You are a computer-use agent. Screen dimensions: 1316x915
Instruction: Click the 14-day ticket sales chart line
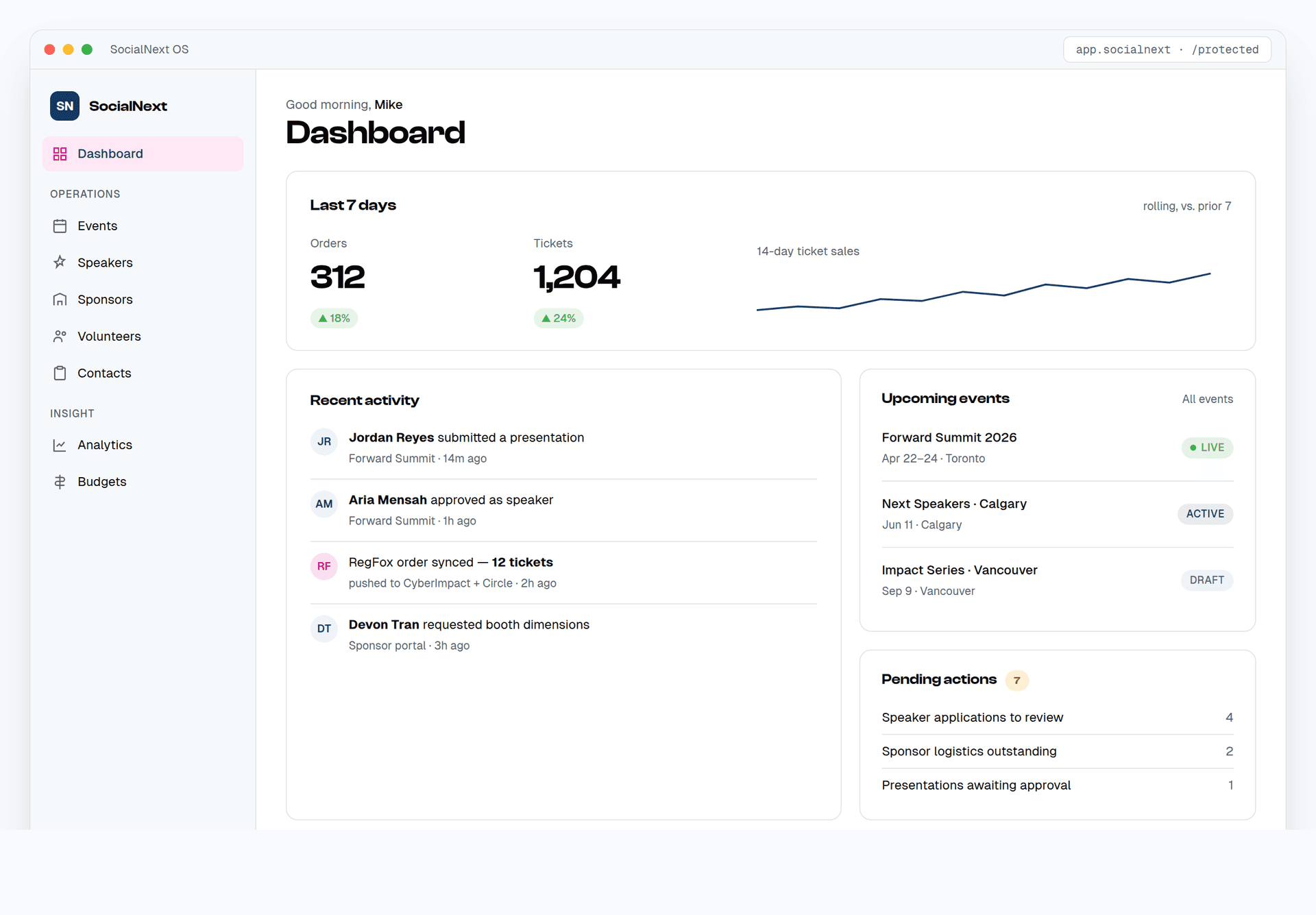(983, 292)
